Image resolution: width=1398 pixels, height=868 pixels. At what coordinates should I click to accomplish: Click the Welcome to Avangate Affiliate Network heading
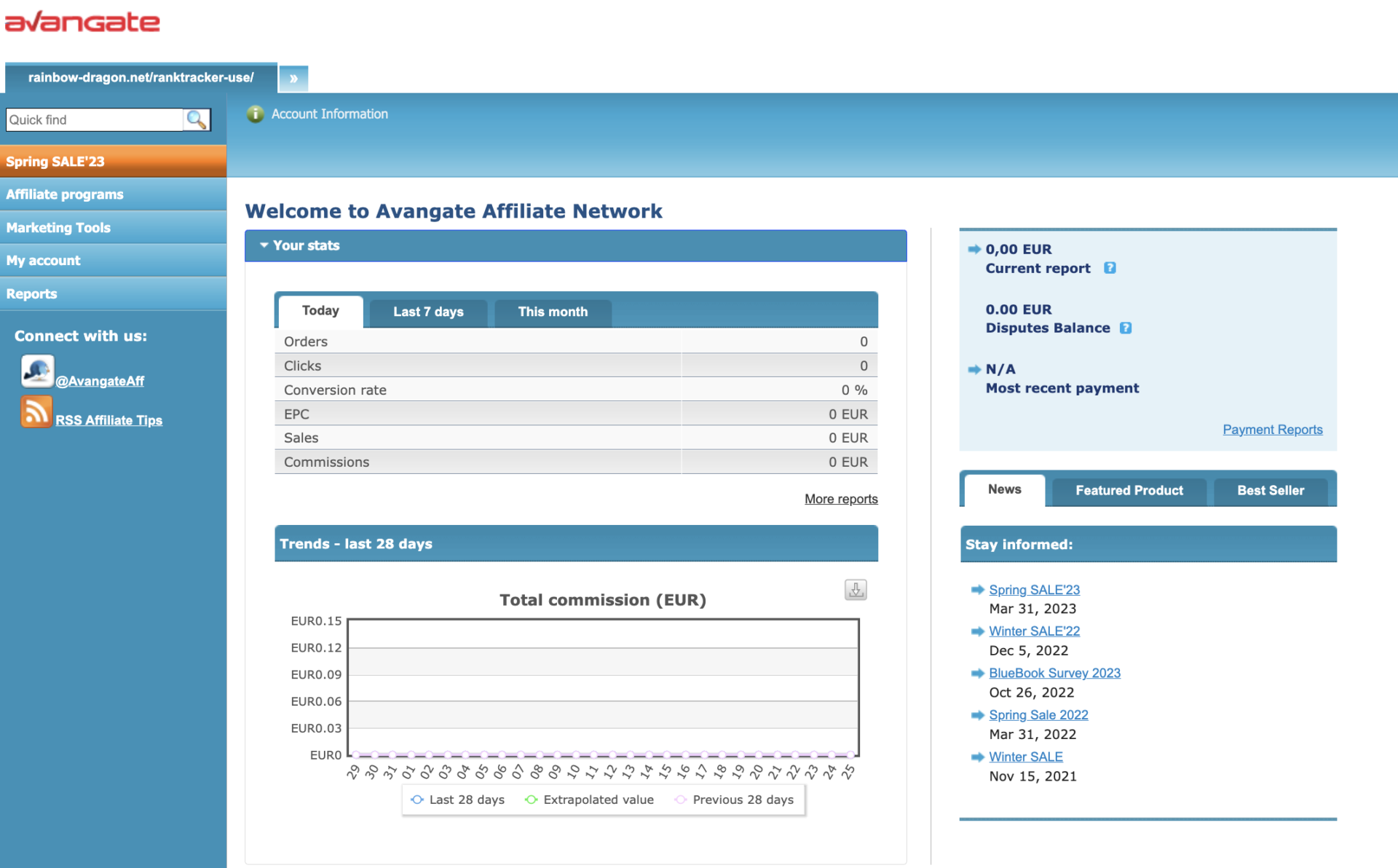454,211
